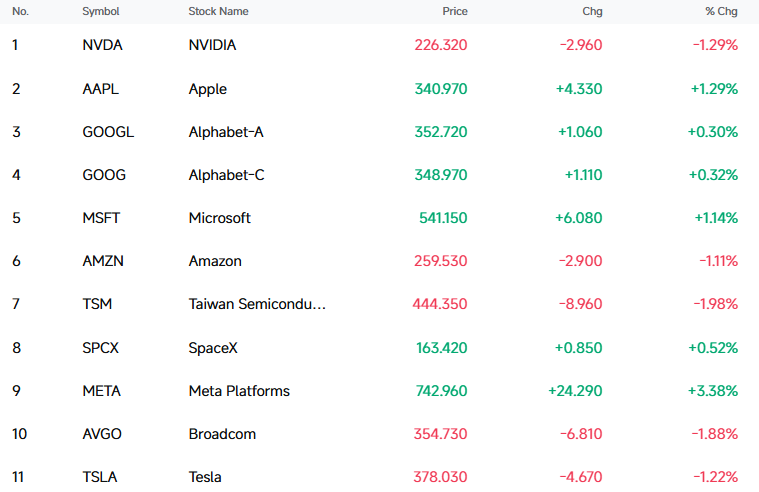Click the AVGO ticker symbol
Image resolution: width=759 pixels, height=492 pixels.
pos(102,434)
